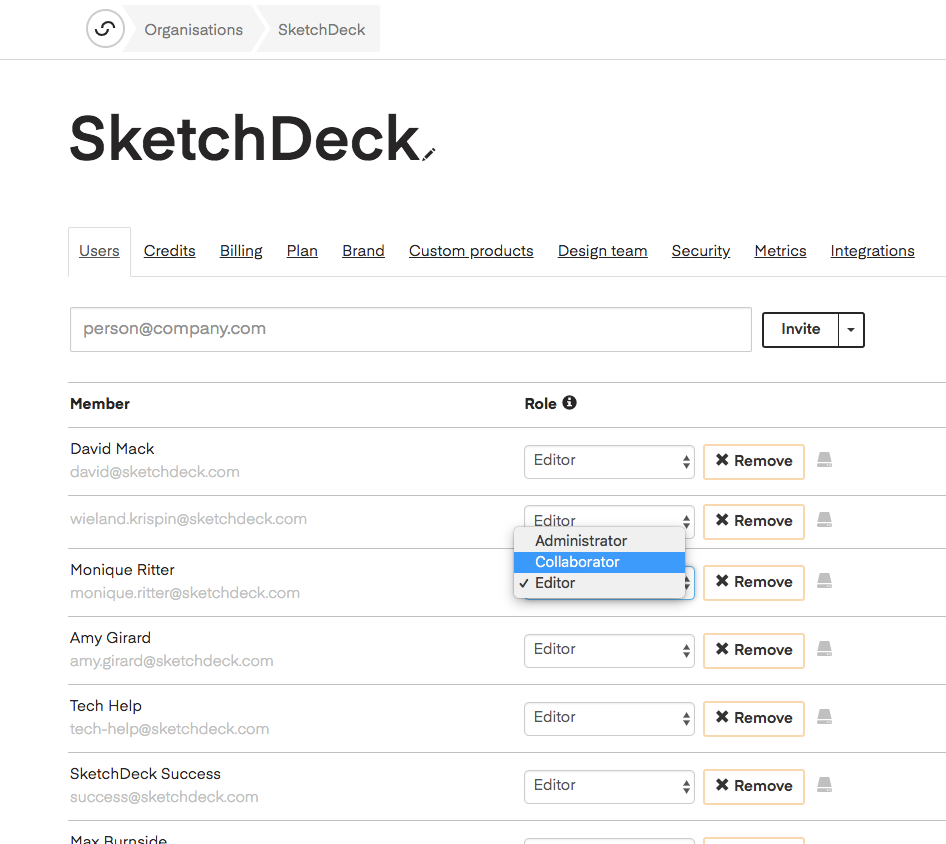
Task: Click the email david@sketchdeck.com
Action: 154,472
